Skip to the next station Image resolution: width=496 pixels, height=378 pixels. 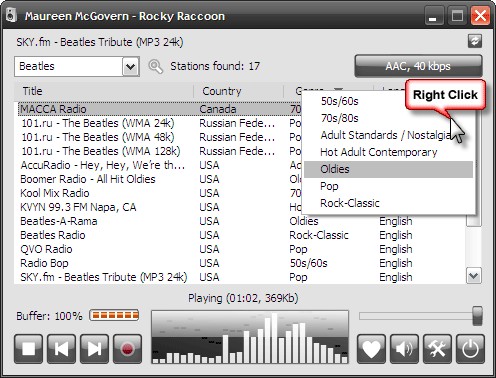pos(94,349)
